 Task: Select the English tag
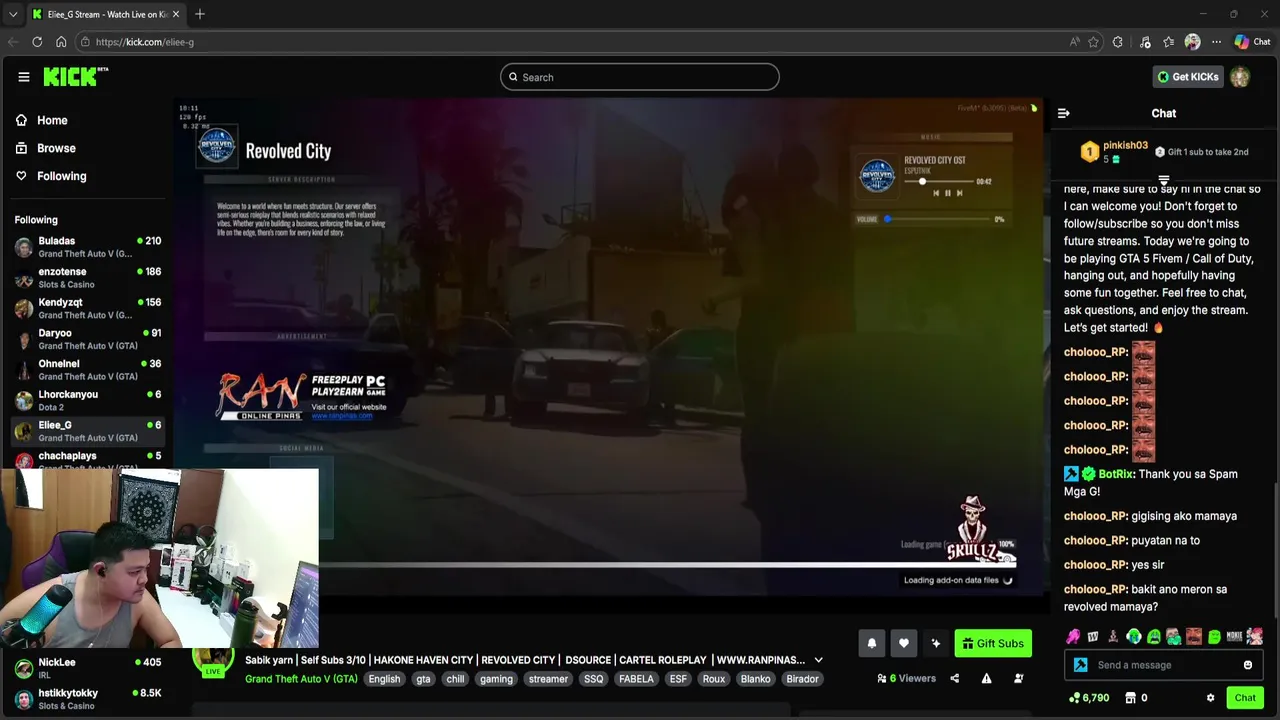tap(384, 679)
